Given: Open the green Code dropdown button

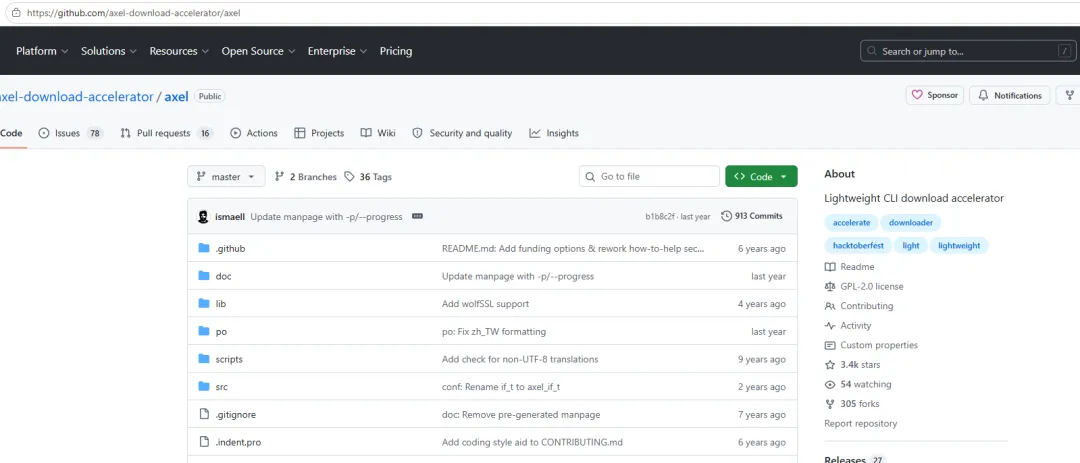Looking at the screenshot, I should 761,176.
